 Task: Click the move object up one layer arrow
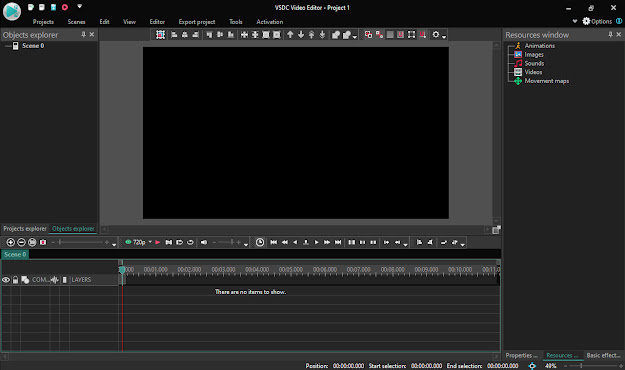click(x=290, y=35)
